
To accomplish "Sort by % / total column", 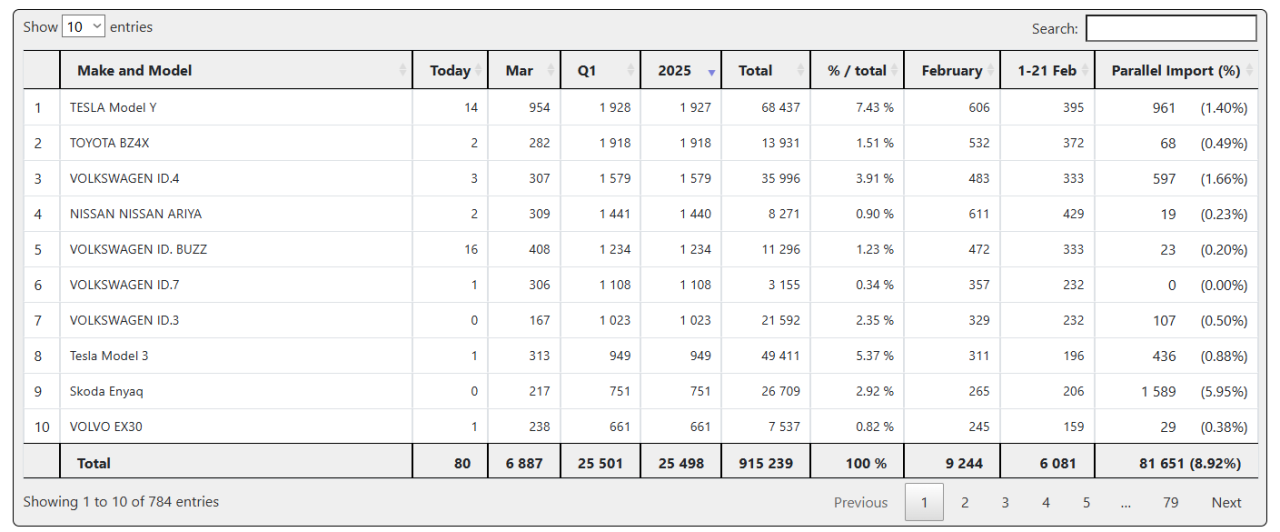I will 857,71.
